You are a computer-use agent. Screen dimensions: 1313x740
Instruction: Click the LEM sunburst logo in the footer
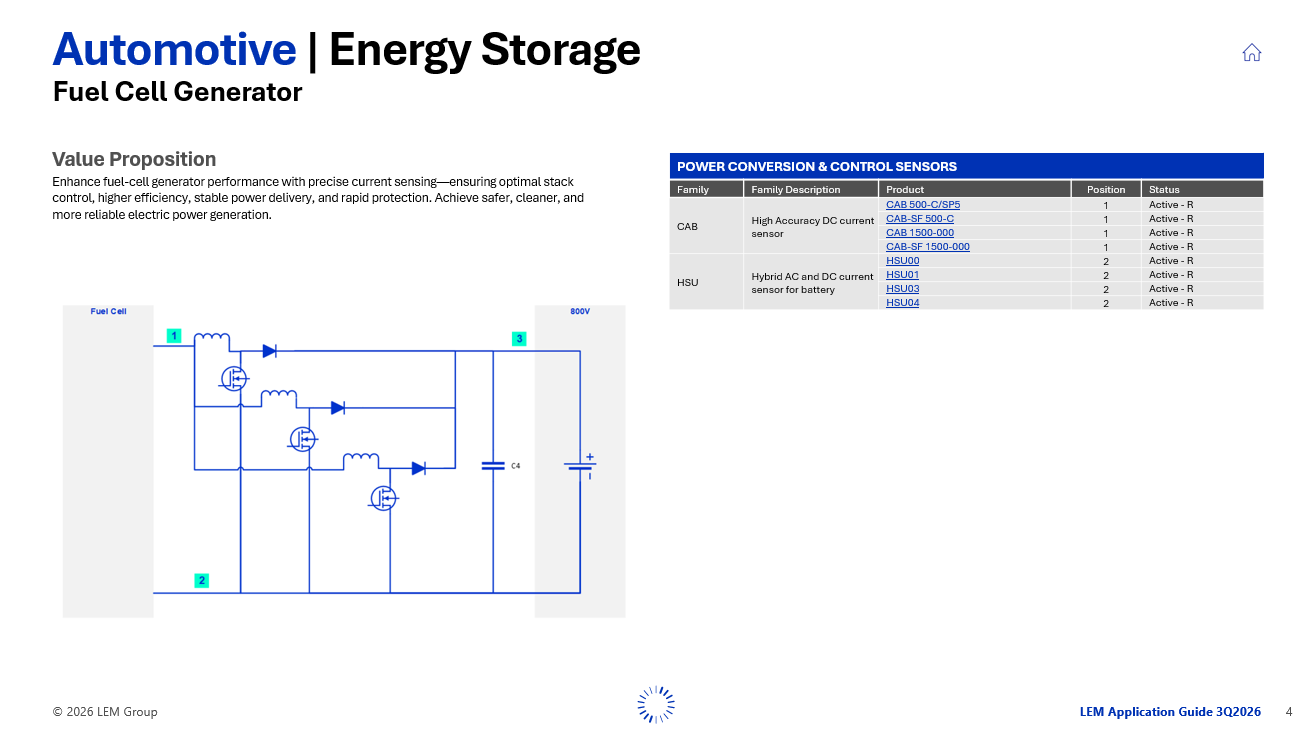click(x=656, y=705)
